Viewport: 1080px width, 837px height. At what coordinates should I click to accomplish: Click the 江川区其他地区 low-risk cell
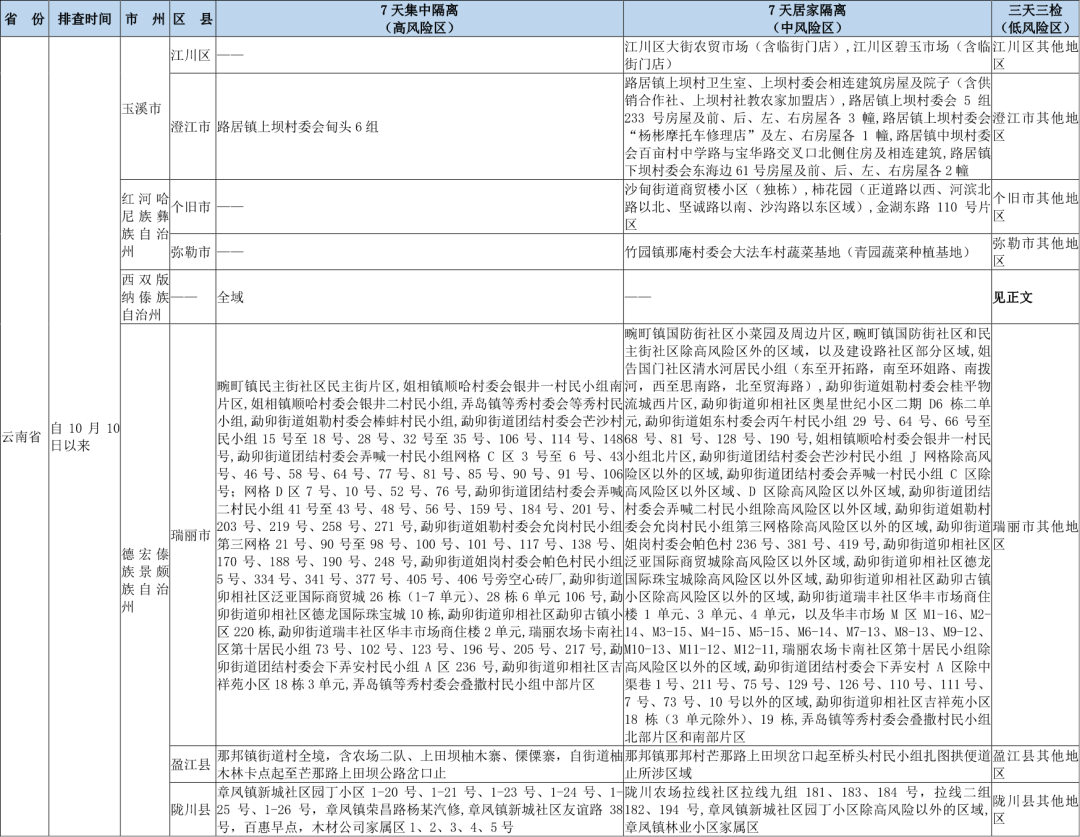1035,55
